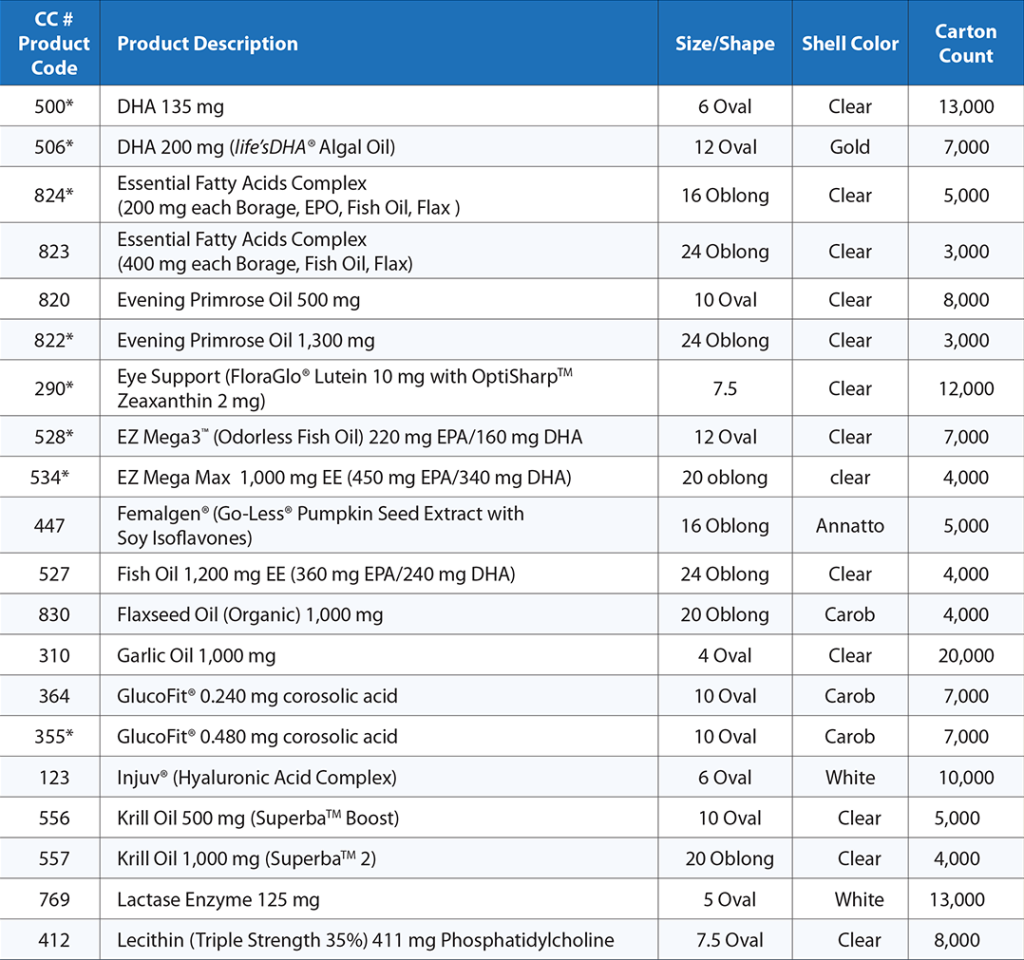Click the Product Description column header
The width and height of the screenshot is (1024, 960).
point(207,44)
